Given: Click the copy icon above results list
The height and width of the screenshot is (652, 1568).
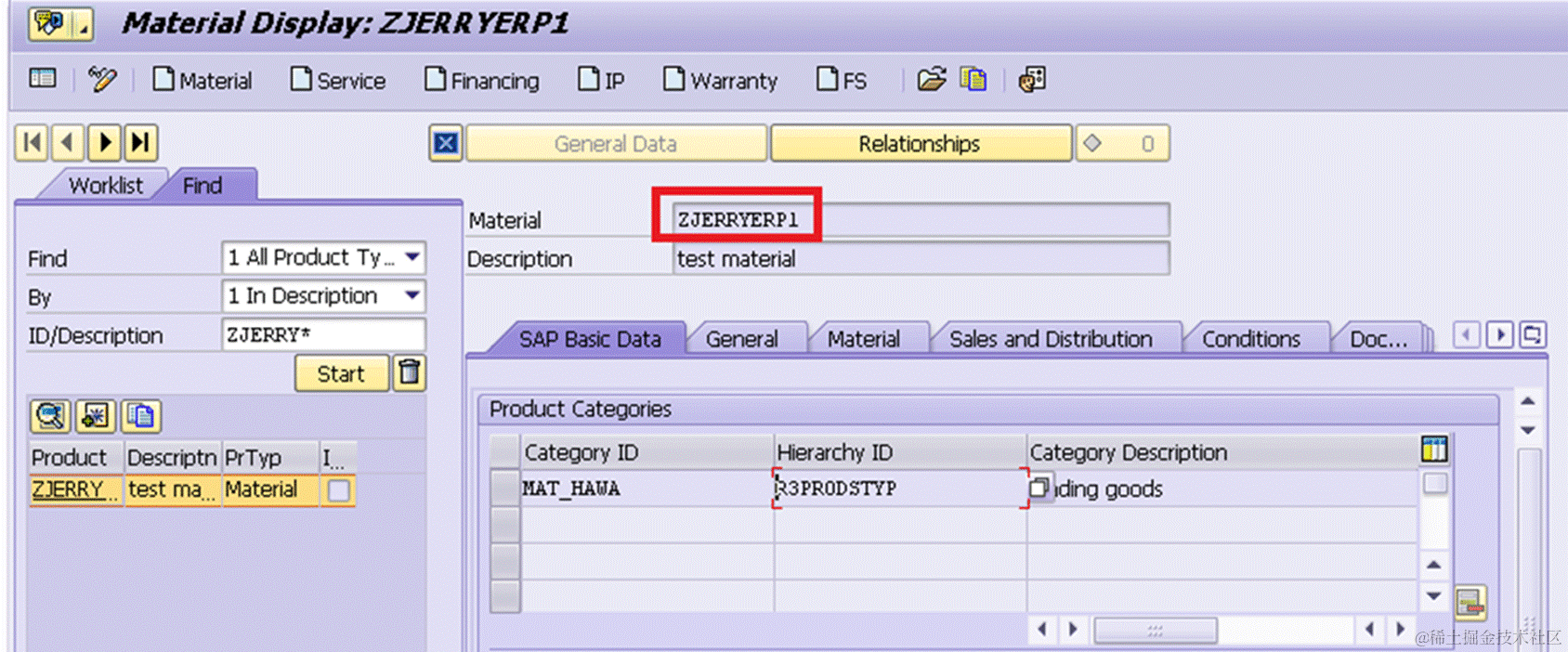Looking at the screenshot, I should coord(141,416).
